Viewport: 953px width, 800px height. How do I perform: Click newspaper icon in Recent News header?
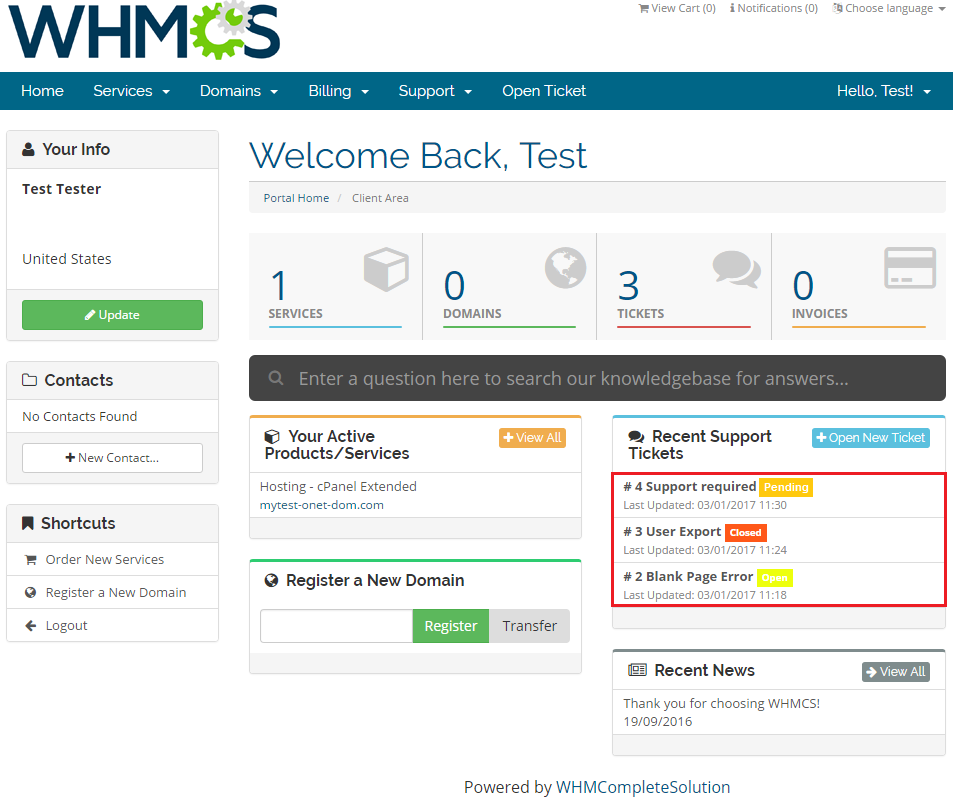(638, 670)
